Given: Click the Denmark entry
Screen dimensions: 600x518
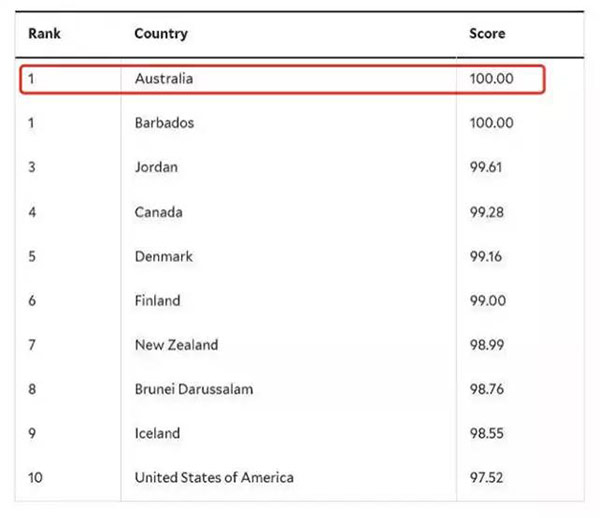Looking at the screenshot, I should click(x=164, y=256).
